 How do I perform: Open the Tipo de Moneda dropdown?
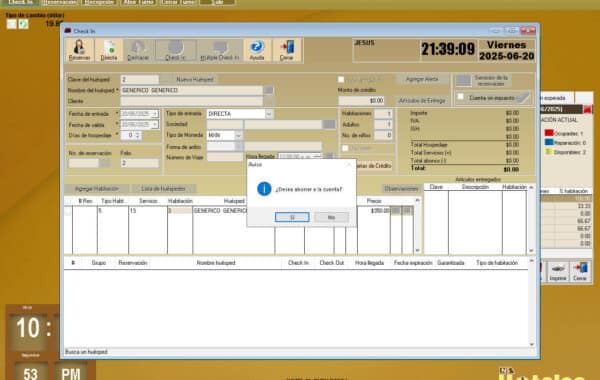(x=238, y=135)
